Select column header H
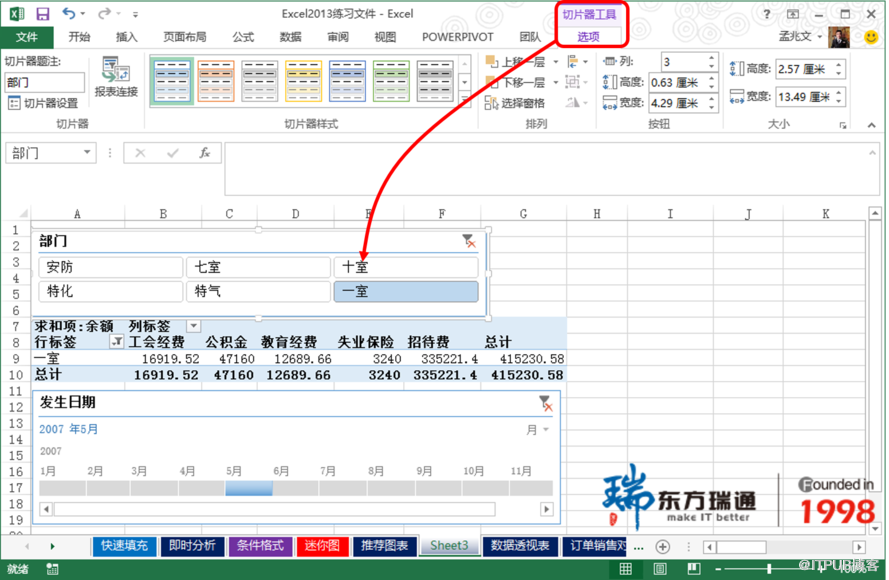889x580 pixels. (597, 214)
